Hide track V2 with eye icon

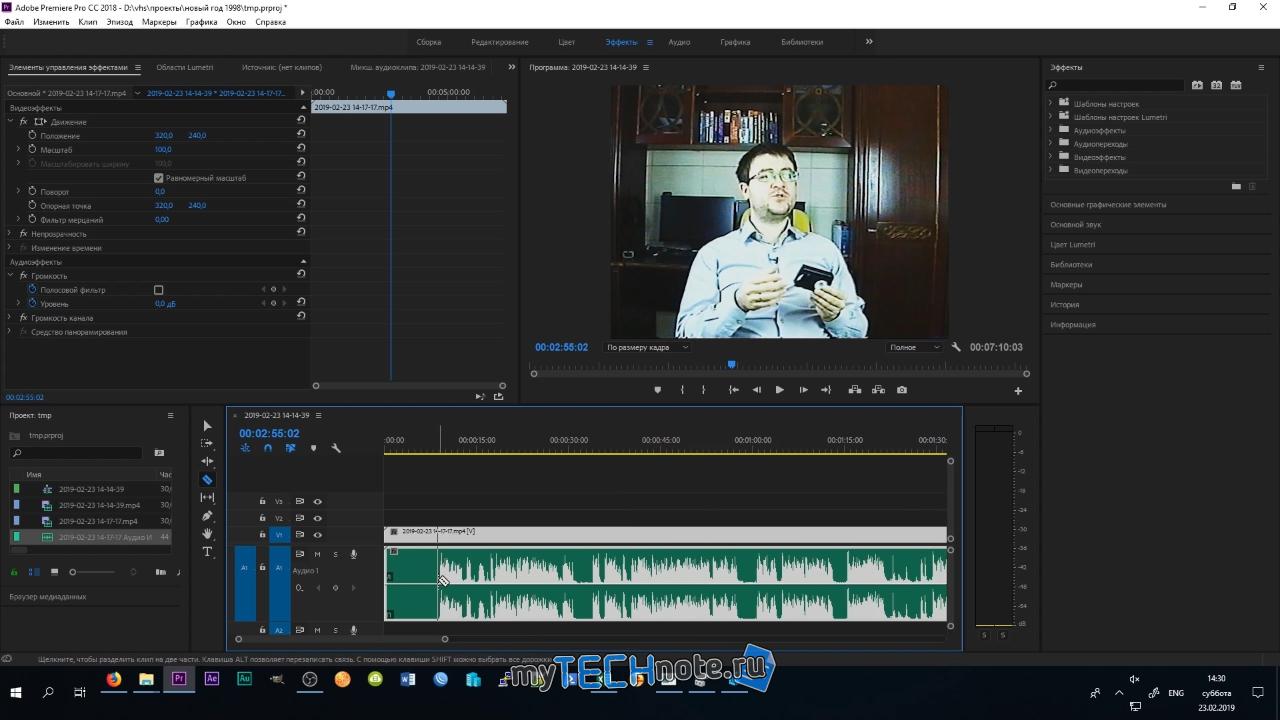pos(318,518)
